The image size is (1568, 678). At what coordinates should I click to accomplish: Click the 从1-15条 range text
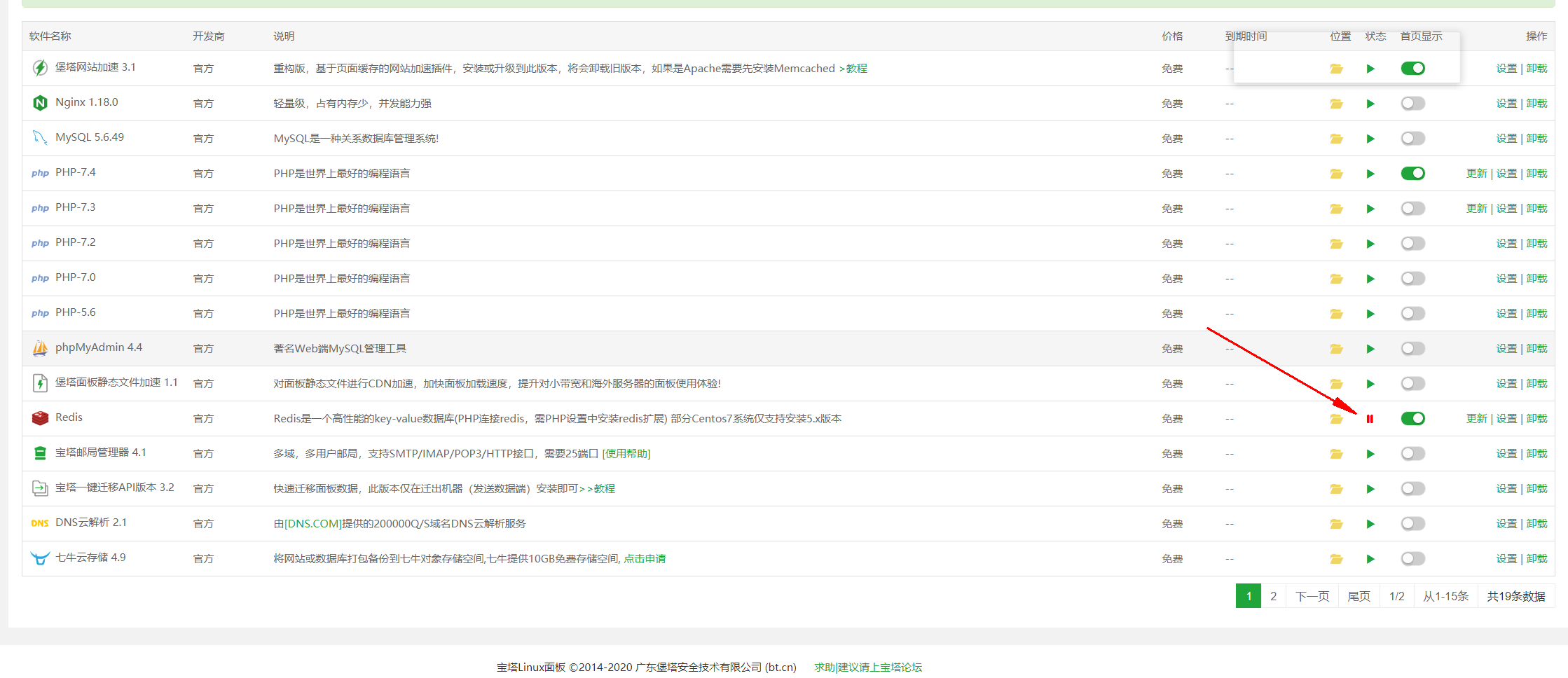pos(1445,596)
